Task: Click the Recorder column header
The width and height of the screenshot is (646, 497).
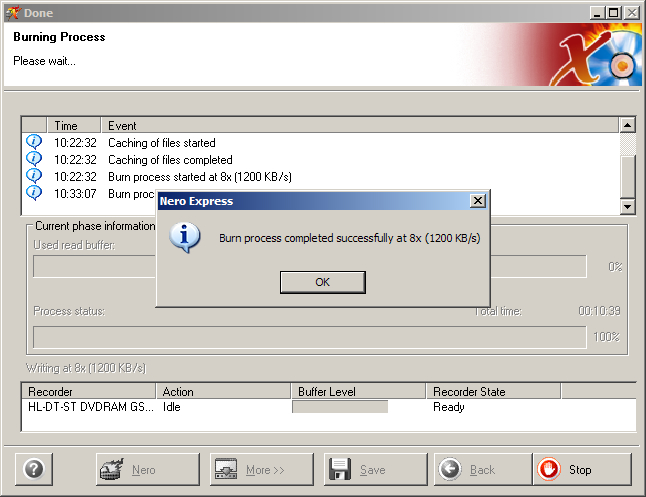Action: pyautogui.click(x=89, y=392)
